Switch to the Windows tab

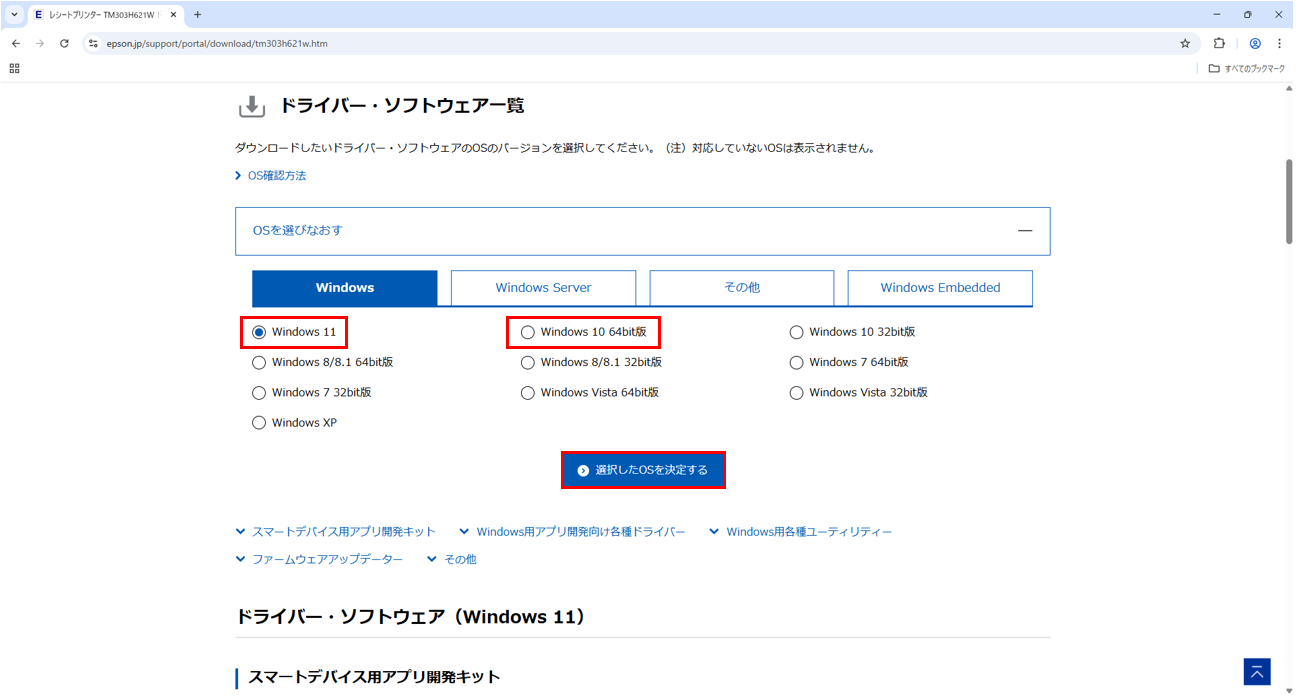coord(344,288)
